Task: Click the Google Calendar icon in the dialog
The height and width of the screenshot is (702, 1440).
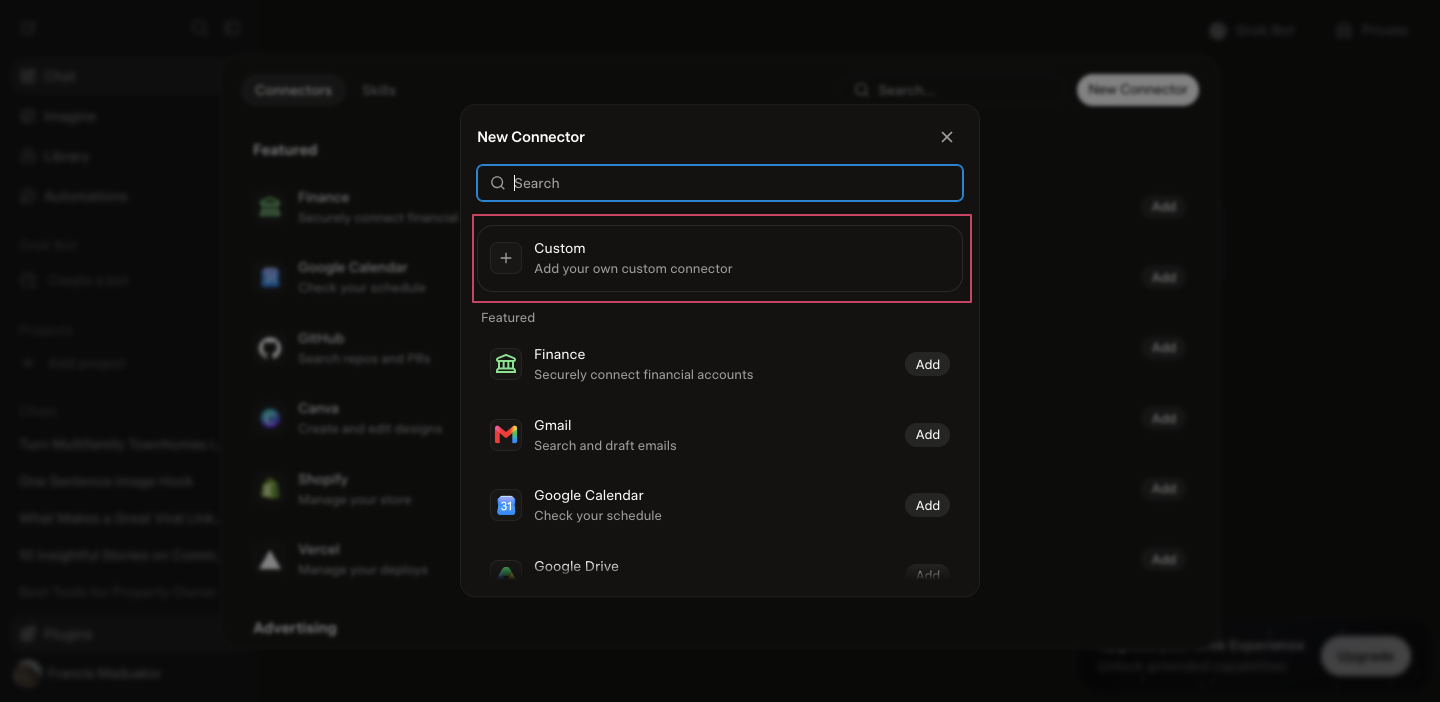Action: [x=506, y=505]
